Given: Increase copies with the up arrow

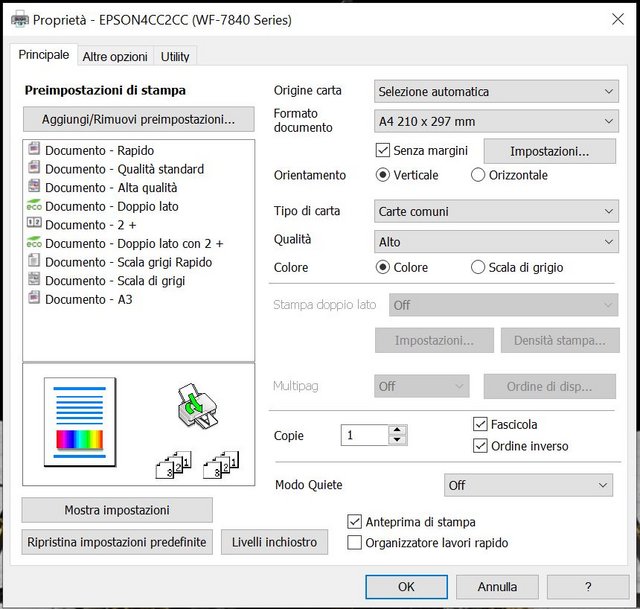Looking at the screenshot, I should click(x=397, y=430).
